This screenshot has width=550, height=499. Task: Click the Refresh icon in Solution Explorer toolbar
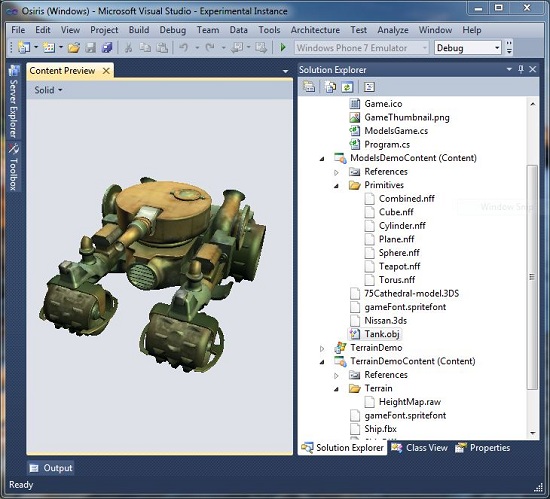[x=347, y=87]
